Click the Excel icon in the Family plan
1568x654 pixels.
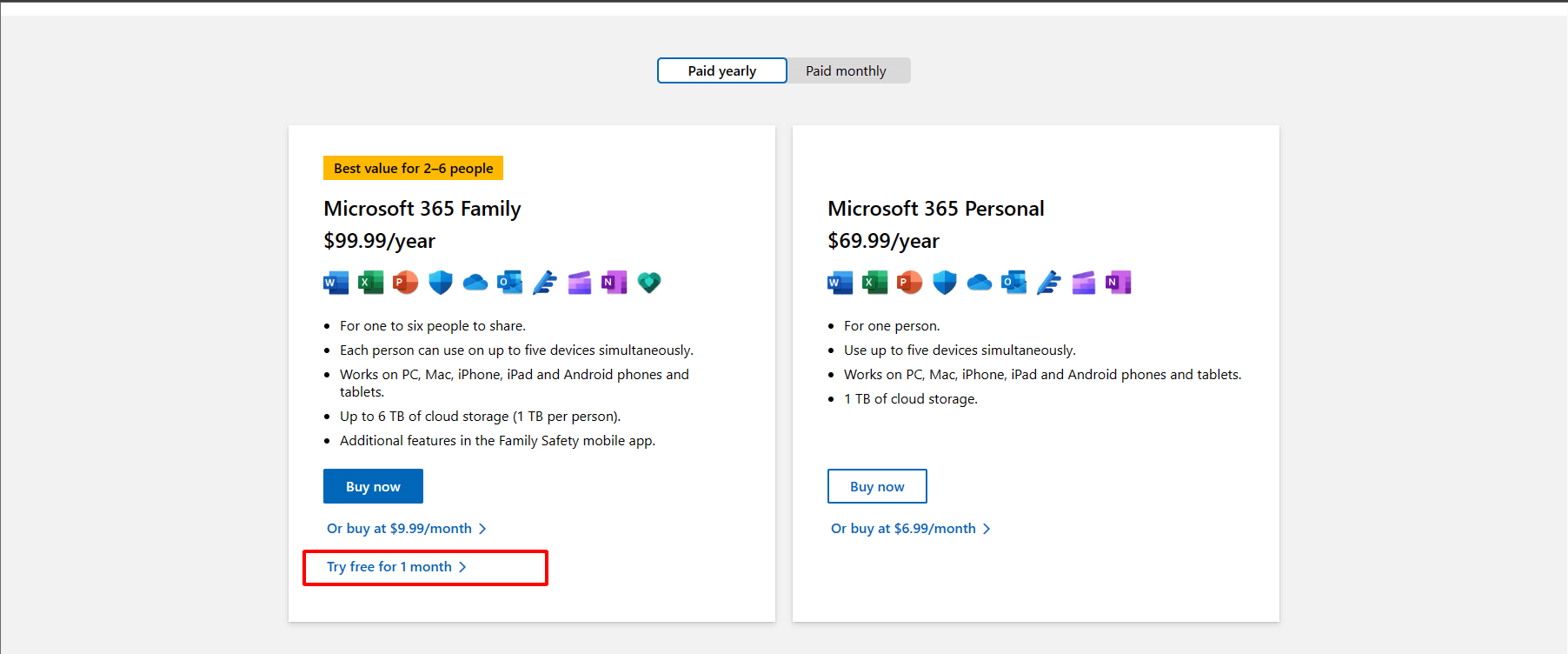pyautogui.click(x=371, y=283)
